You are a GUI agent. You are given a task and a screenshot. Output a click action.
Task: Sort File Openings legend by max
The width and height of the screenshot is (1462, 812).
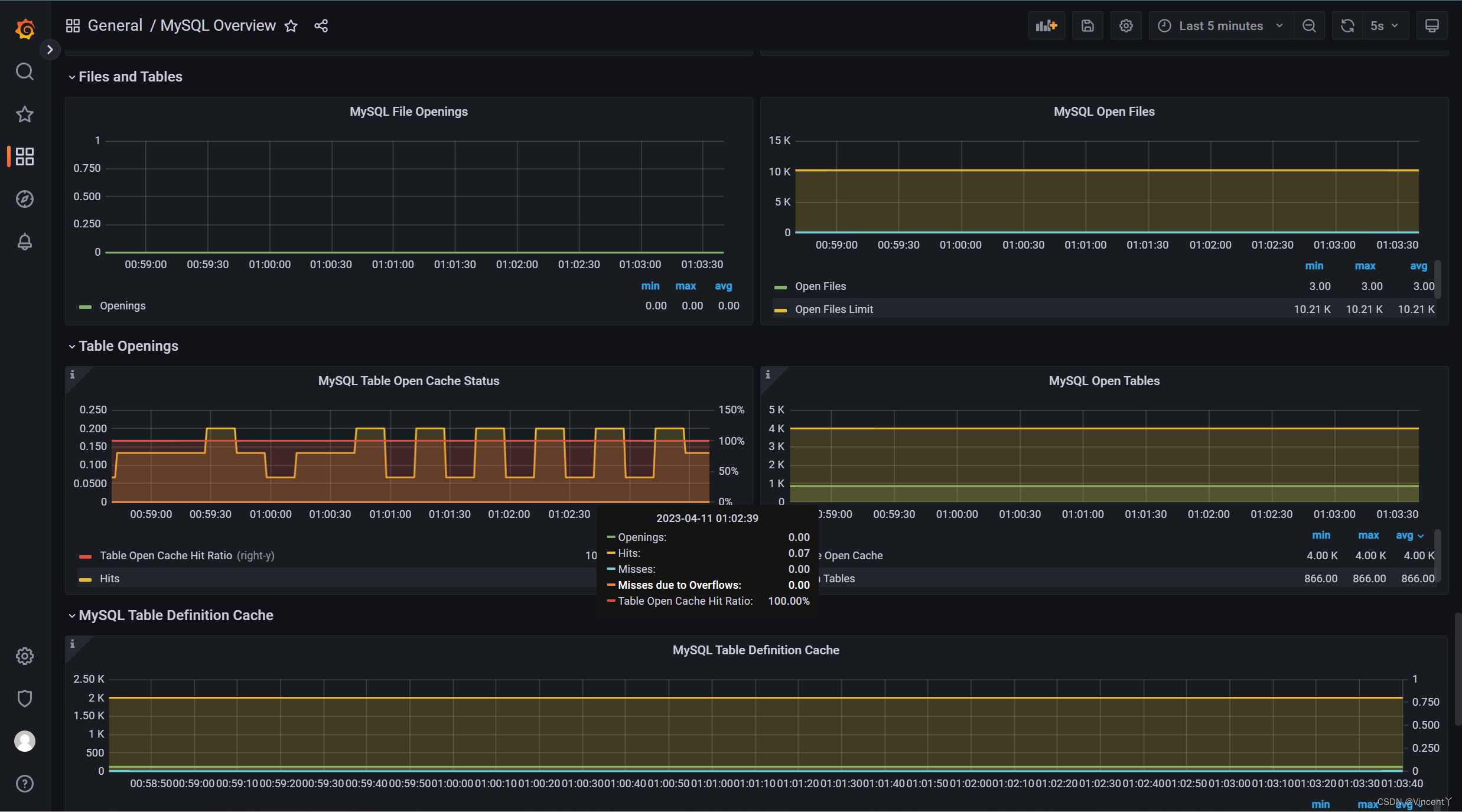(x=685, y=286)
